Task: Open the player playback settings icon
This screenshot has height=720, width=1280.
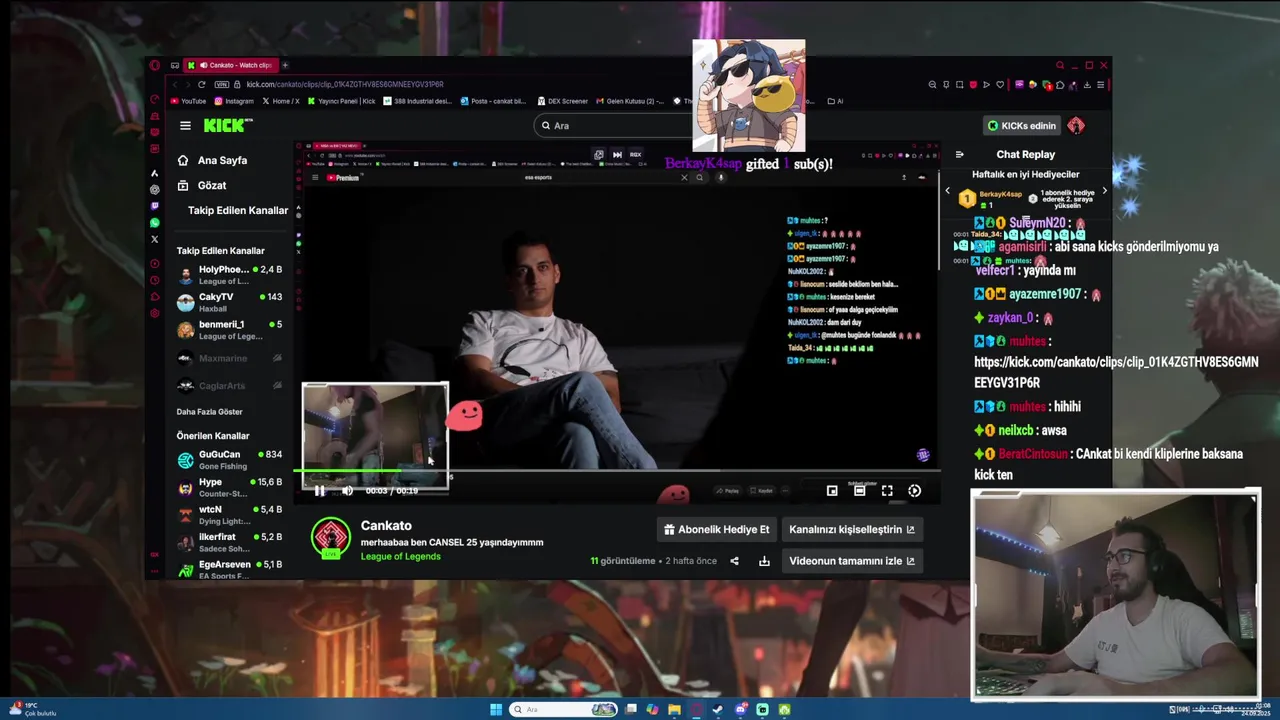Action: [x=914, y=491]
